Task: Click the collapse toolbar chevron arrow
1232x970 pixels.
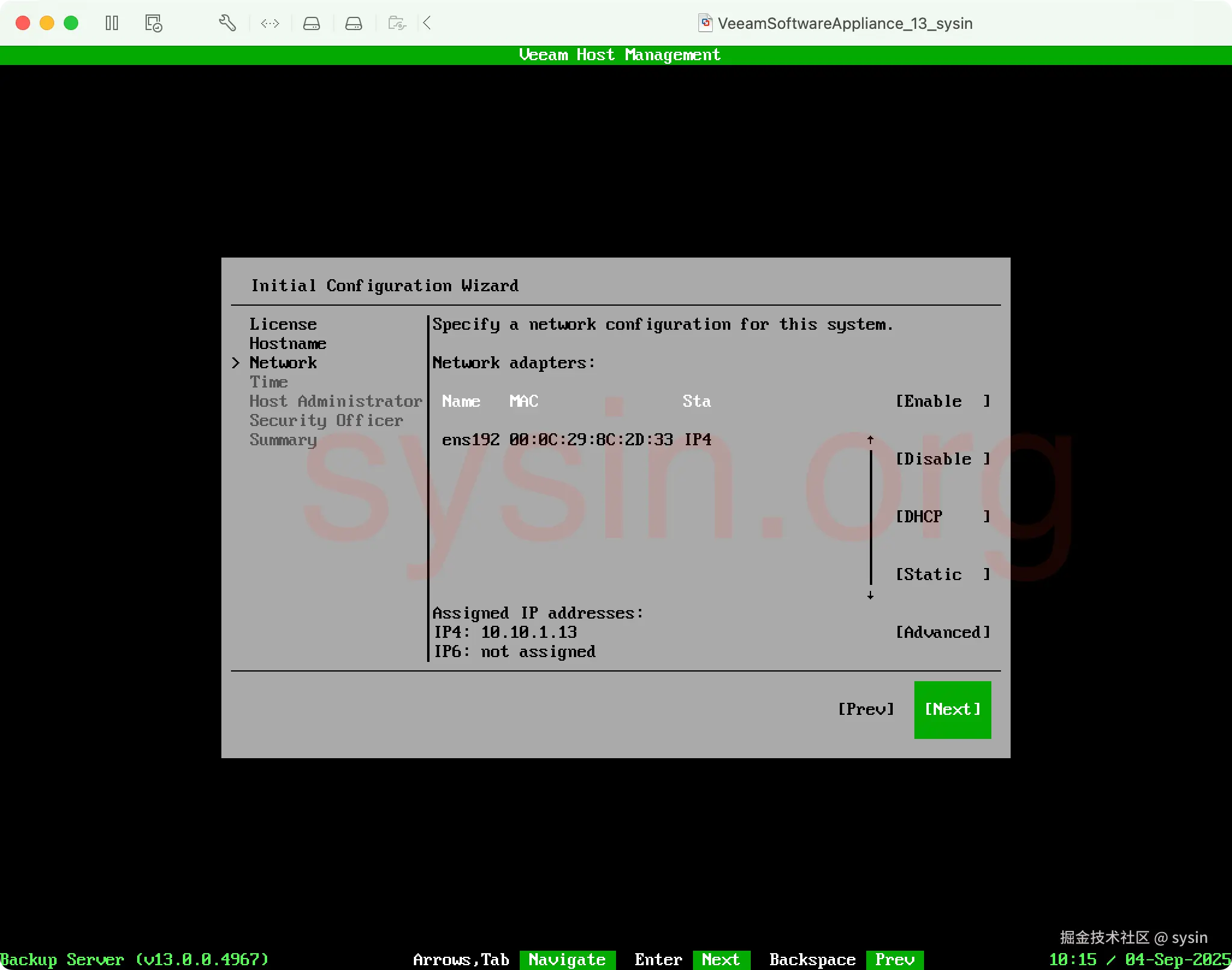Action: 427,23
